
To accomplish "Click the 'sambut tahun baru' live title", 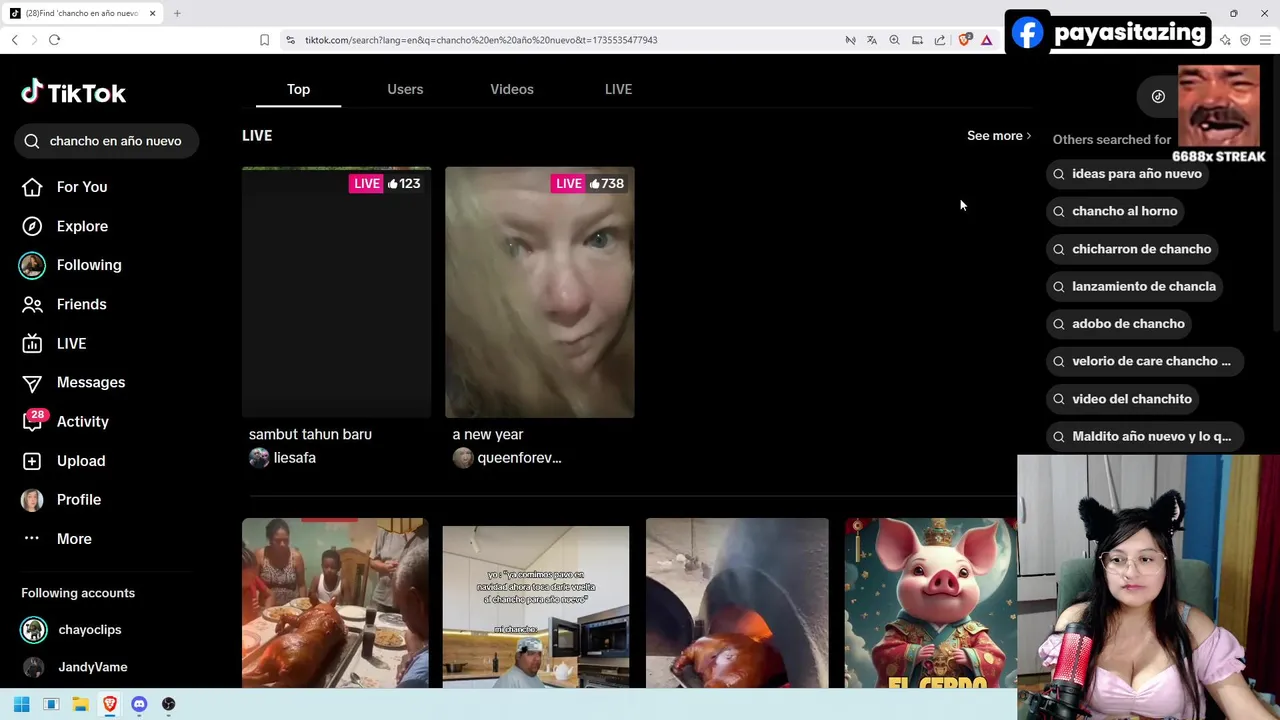I will point(310,434).
